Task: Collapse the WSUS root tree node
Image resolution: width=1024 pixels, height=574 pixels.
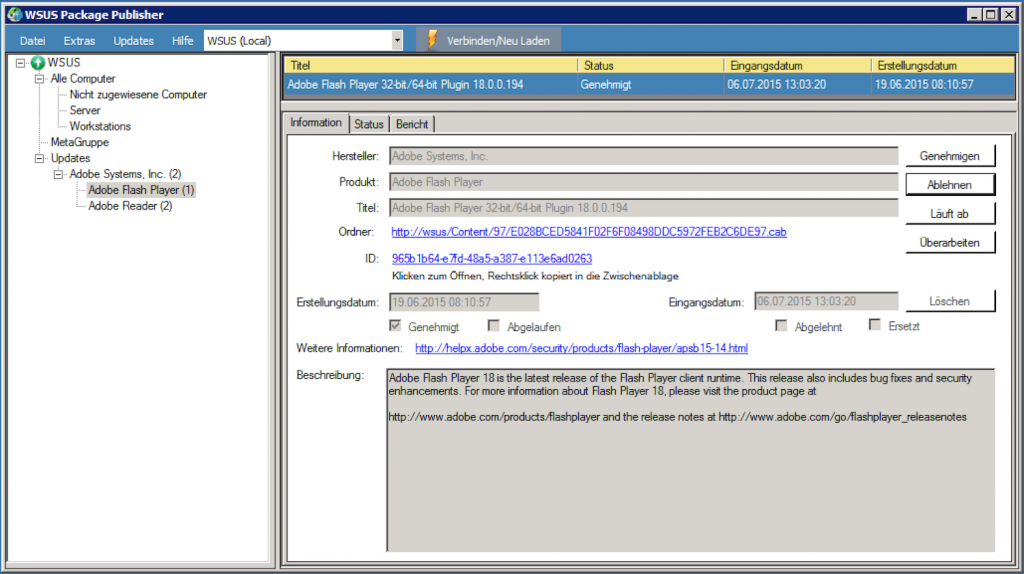Action: [x=21, y=63]
